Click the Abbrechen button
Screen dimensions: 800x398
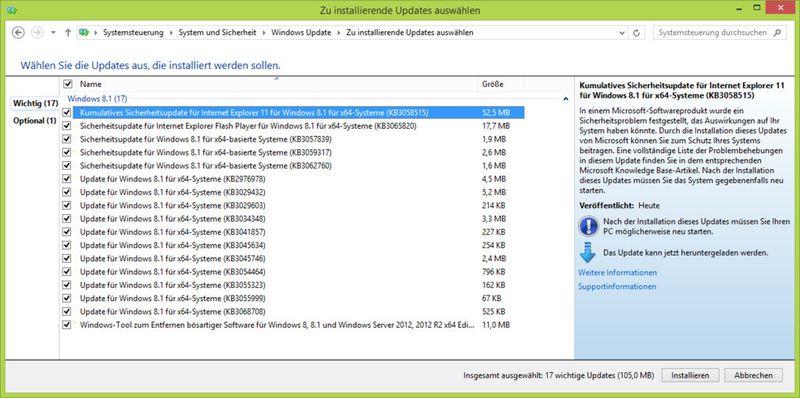pos(753,375)
